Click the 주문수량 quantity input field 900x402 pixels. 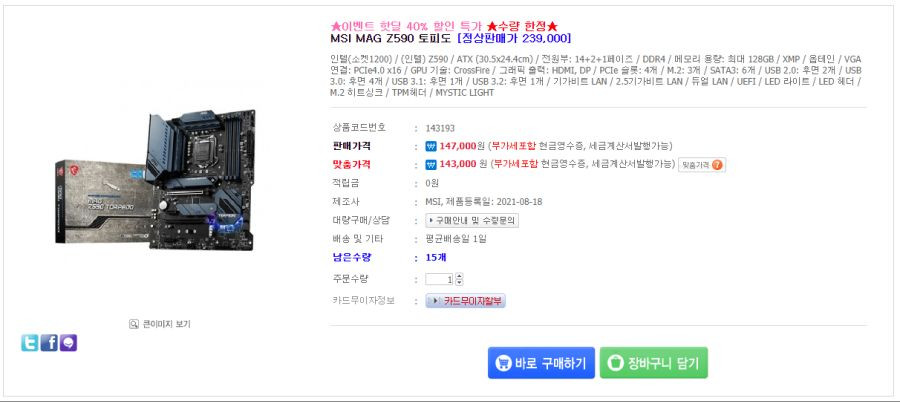point(440,280)
